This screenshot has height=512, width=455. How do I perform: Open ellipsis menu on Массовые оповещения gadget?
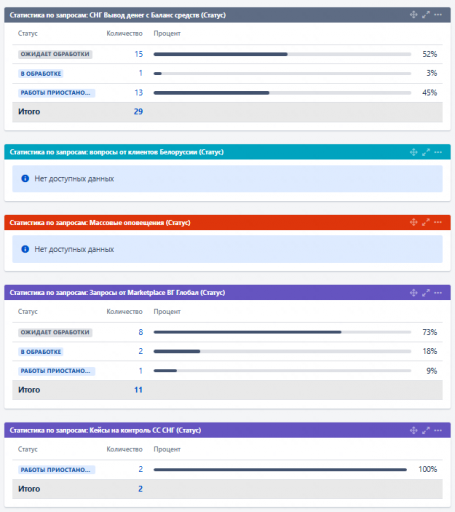438,222
